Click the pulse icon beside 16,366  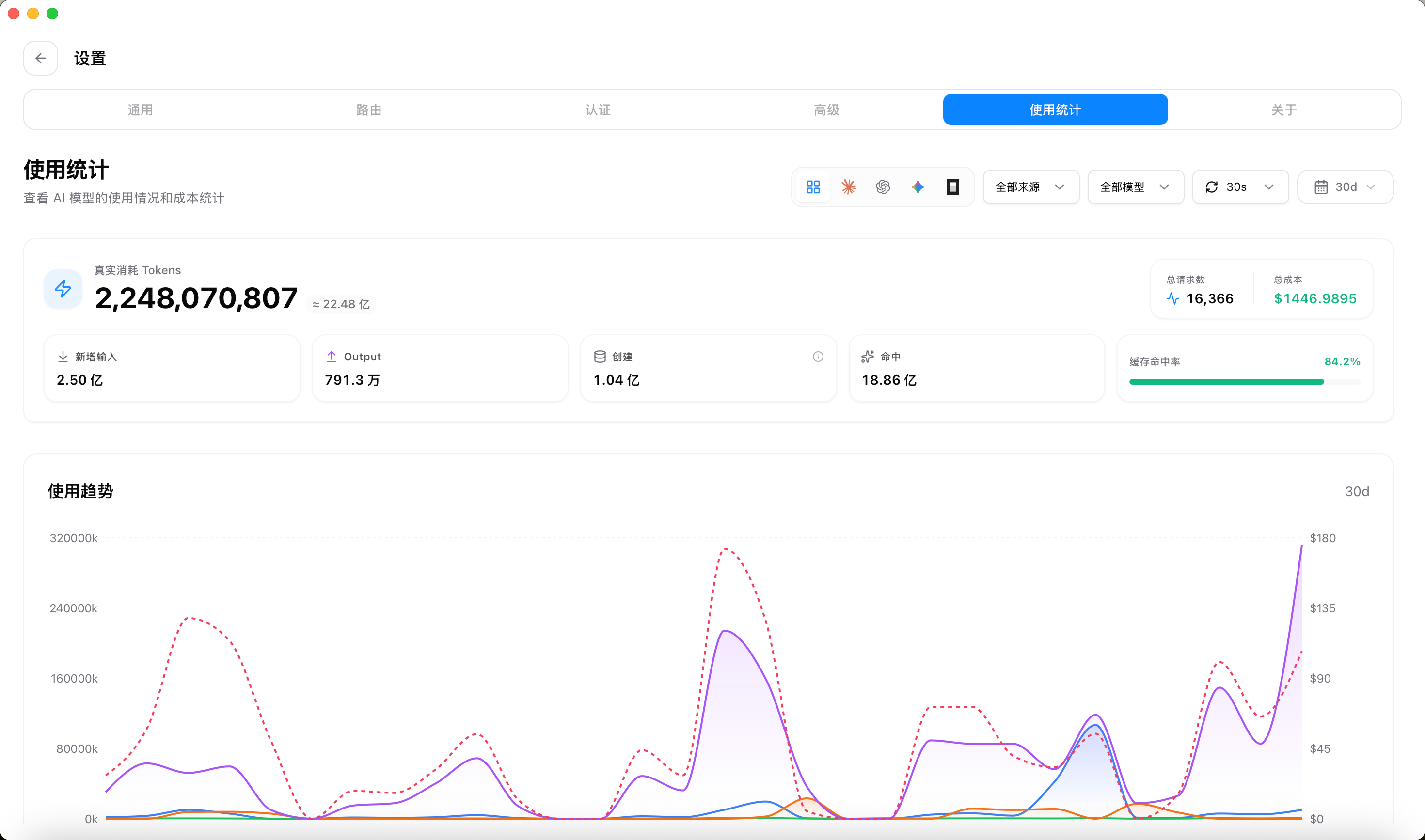tap(1172, 298)
